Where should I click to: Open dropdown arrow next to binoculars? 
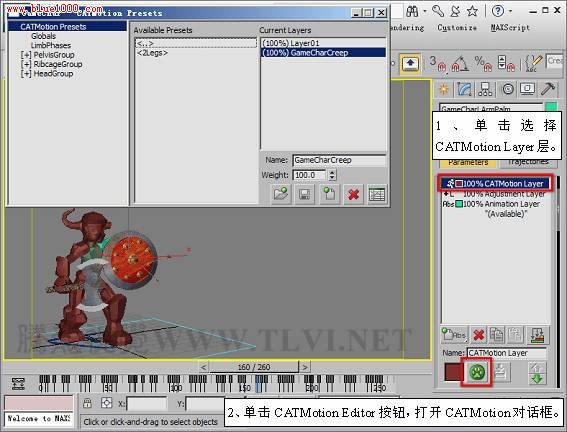(x=425, y=11)
